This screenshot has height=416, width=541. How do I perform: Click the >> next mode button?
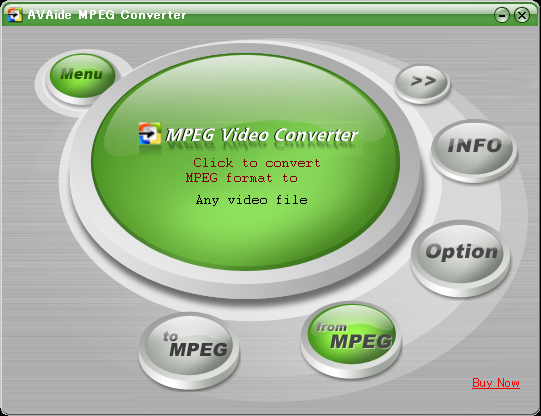tap(422, 82)
